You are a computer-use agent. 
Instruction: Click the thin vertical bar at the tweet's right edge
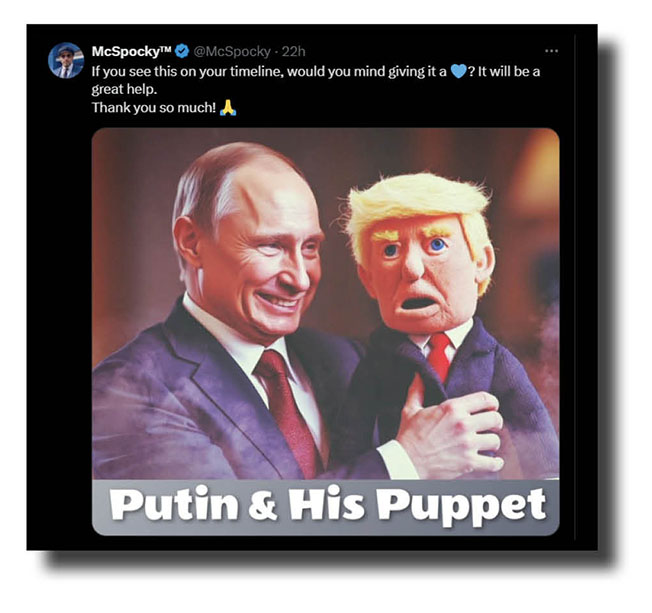575,287
